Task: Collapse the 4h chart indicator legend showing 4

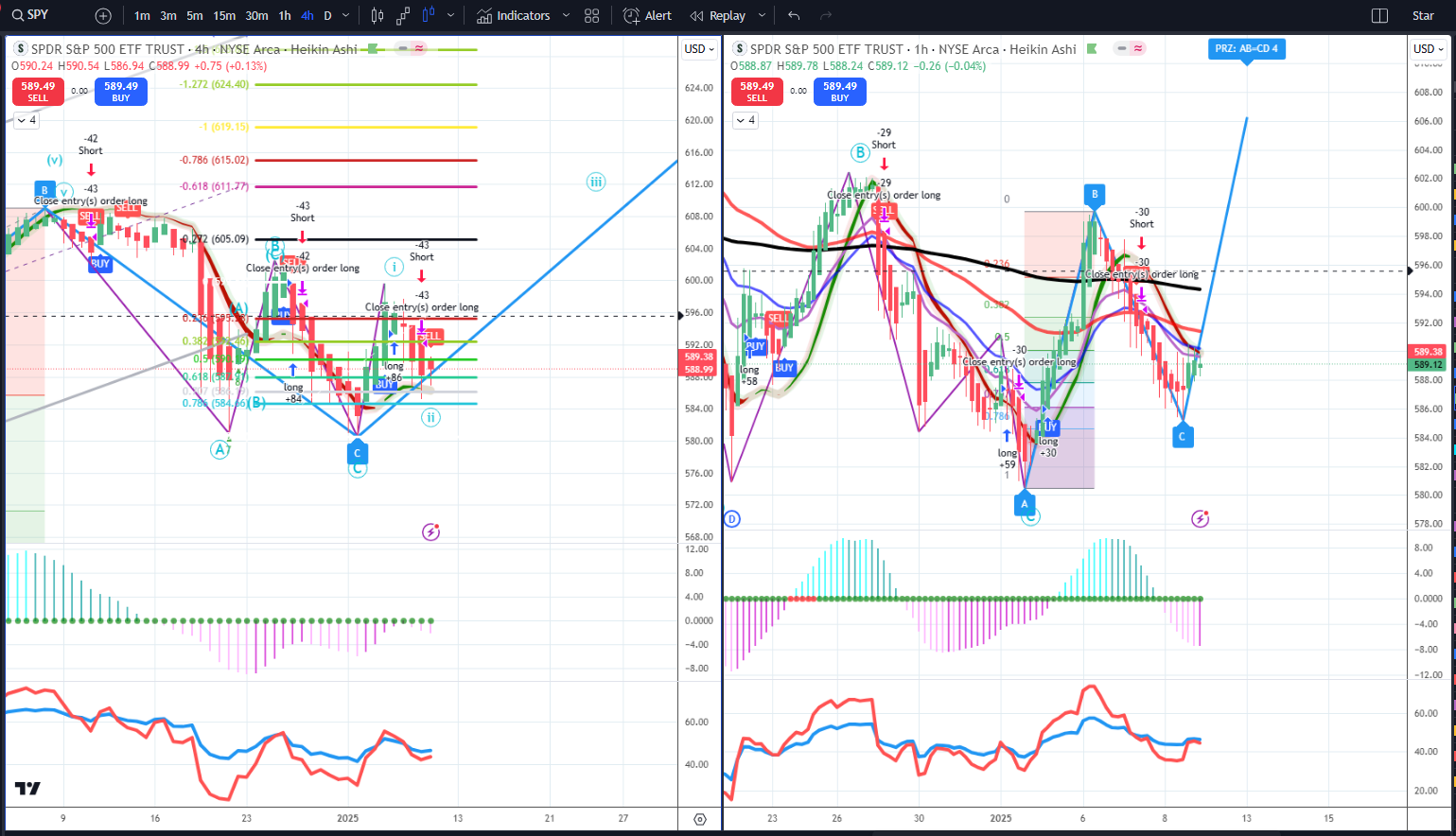Action: [x=26, y=120]
